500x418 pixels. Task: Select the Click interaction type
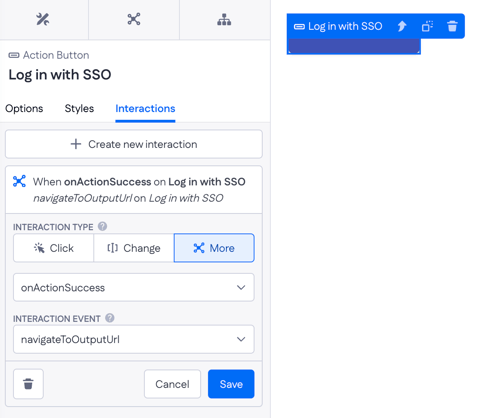click(53, 248)
